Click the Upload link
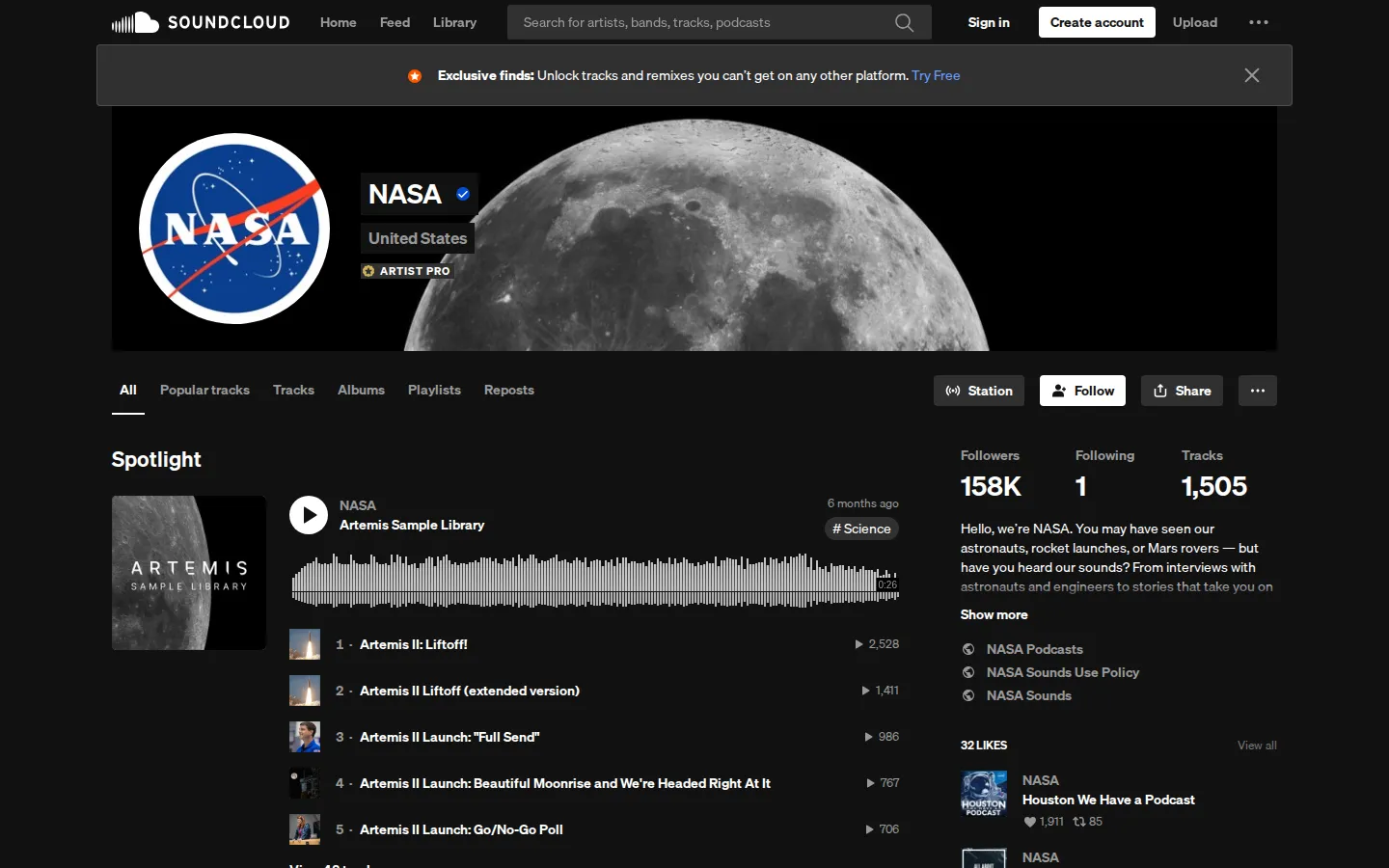The width and height of the screenshot is (1389, 868). coord(1195,22)
